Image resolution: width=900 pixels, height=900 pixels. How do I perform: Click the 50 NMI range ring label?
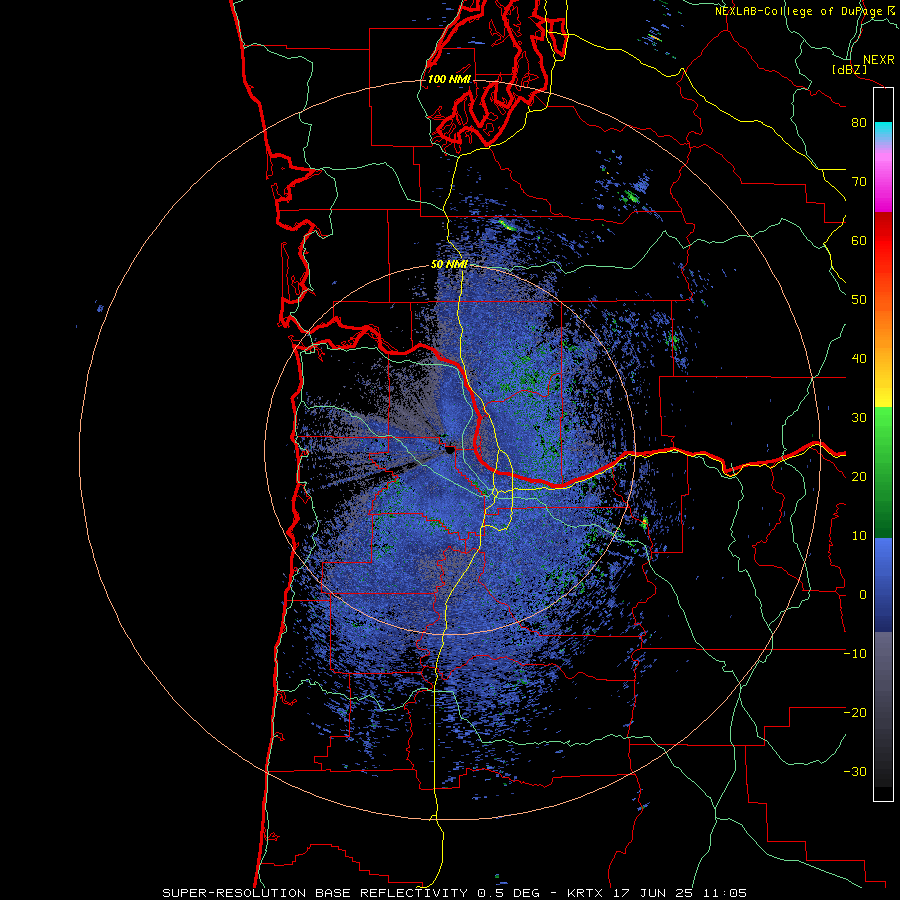point(449,265)
